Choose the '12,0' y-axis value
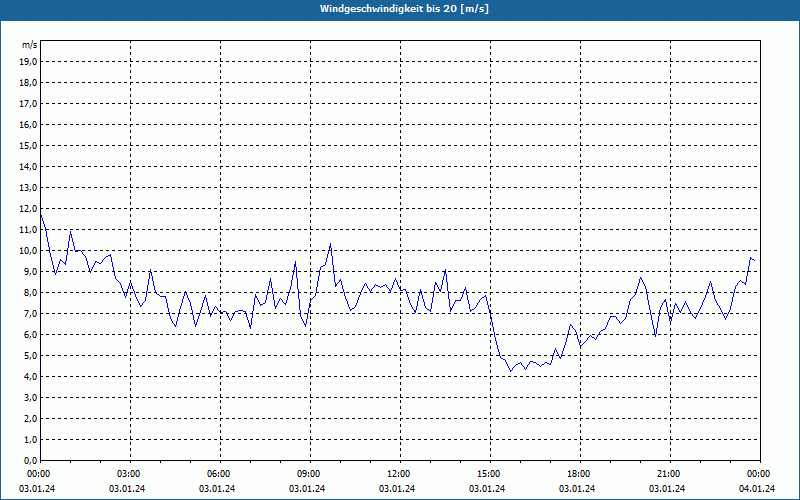The image size is (800, 500). (28, 209)
